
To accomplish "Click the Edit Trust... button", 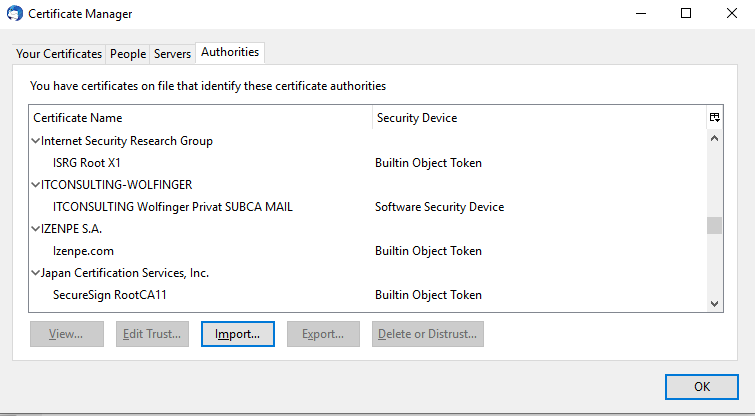I will (x=152, y=334).
